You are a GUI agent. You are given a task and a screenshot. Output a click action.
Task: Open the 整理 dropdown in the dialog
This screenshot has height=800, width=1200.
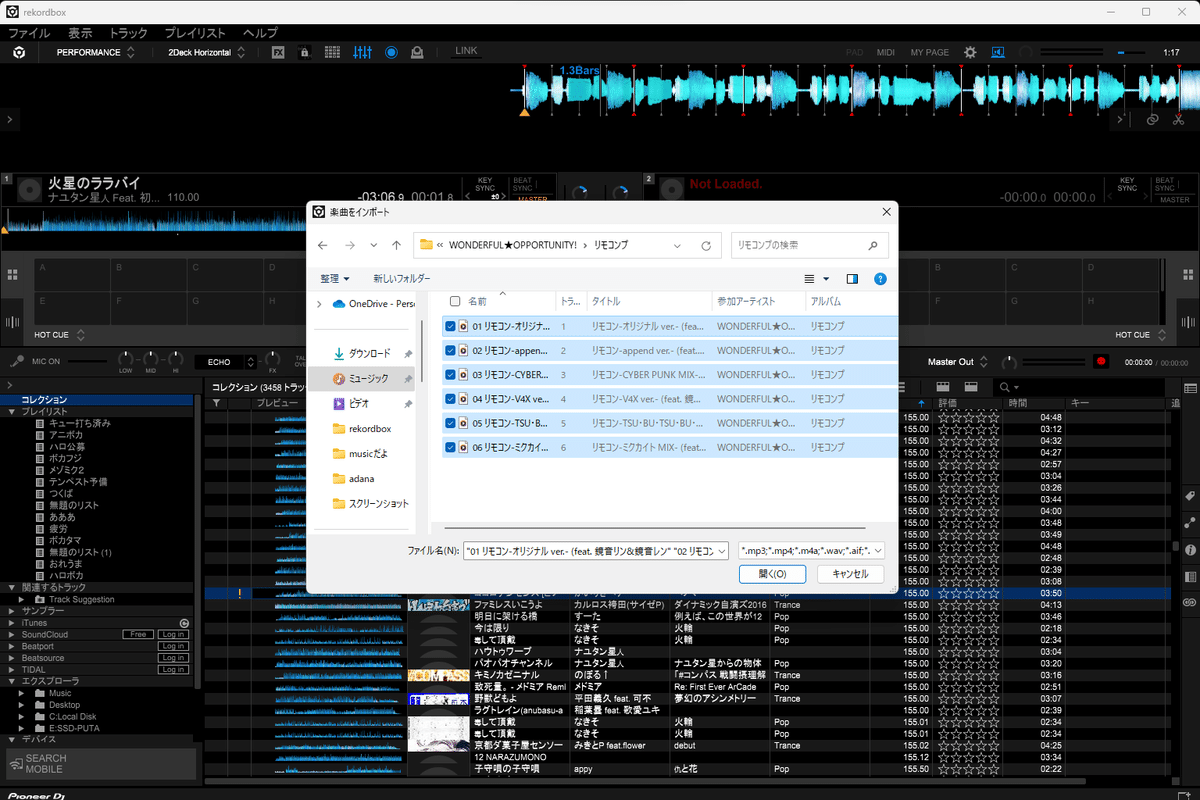point(335,279)
